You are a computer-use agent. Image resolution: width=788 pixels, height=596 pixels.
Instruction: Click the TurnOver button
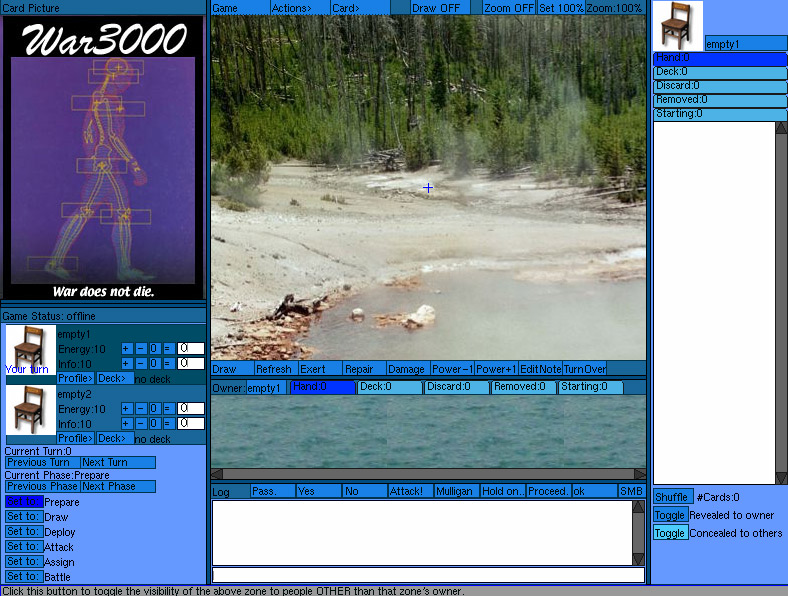tap(584, 369)
